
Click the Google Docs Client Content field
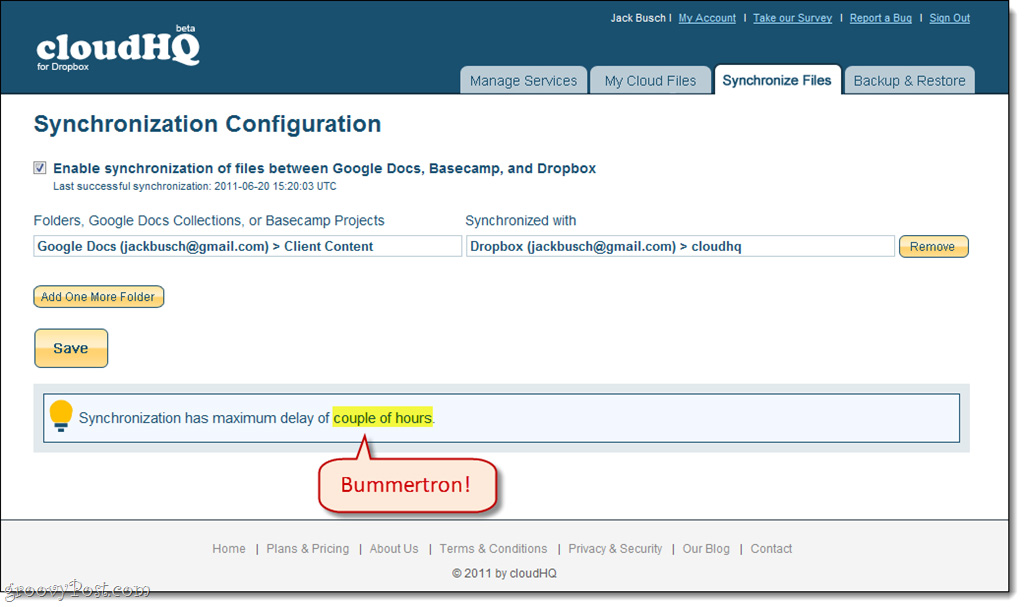pyautogui.click(x=247, y=246)
